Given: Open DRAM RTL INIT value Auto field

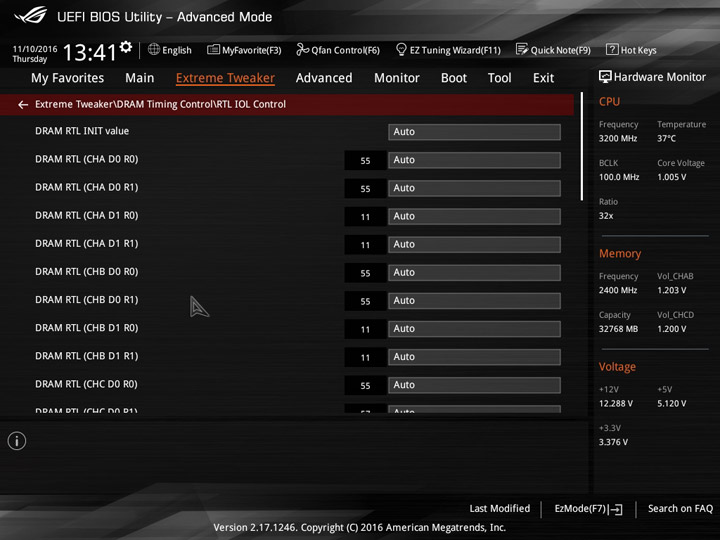Looking at the screenshot, I should pos(474,132).
